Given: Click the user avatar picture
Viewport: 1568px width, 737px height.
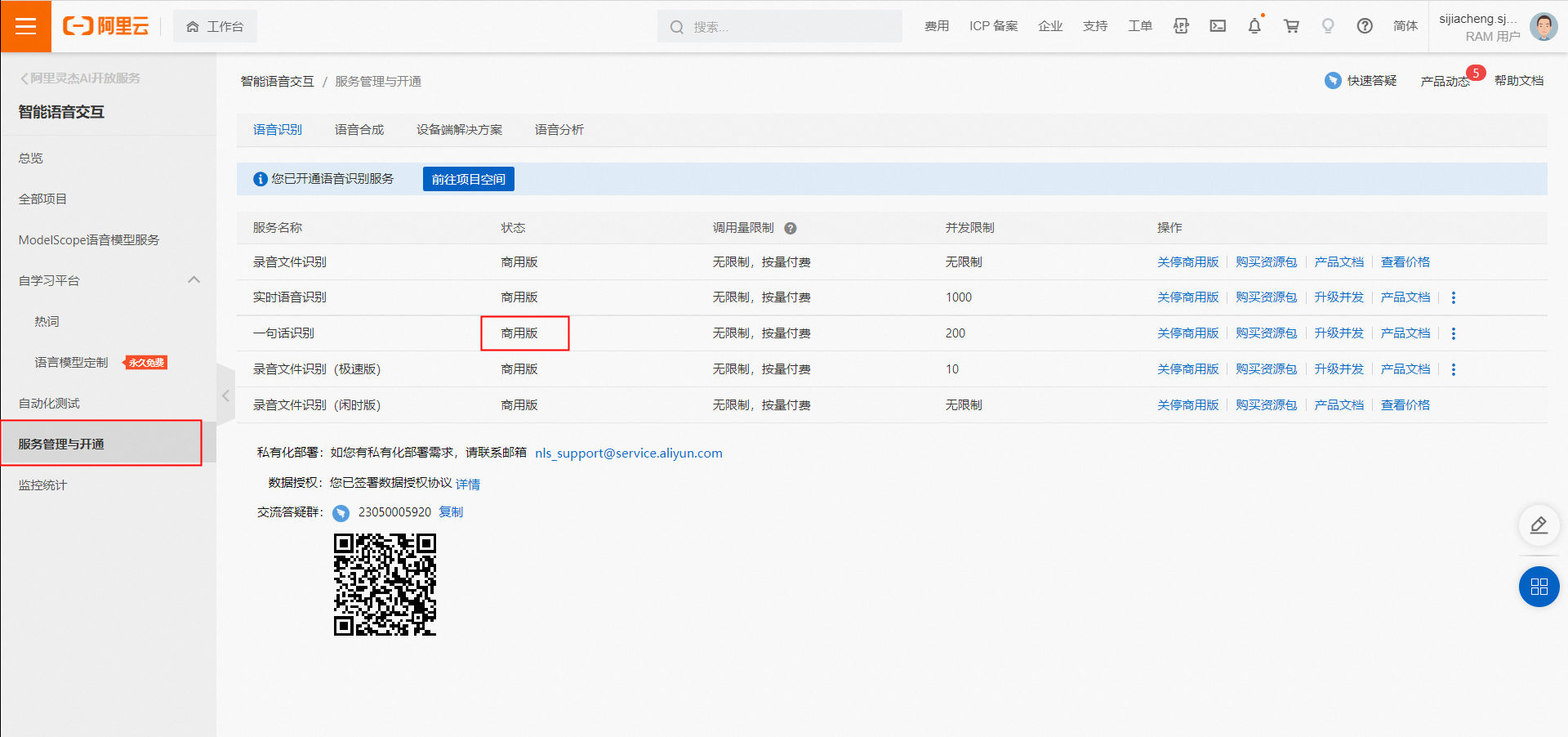Looking at the screenshot, I should click(x=1543, y=26).
